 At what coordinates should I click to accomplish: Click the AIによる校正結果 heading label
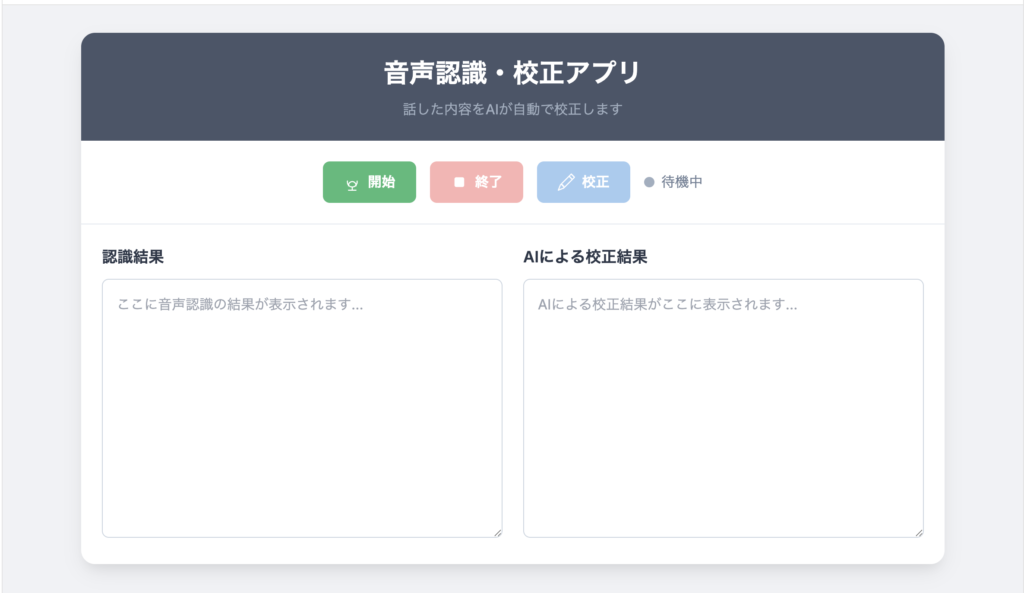click(585, 257)
